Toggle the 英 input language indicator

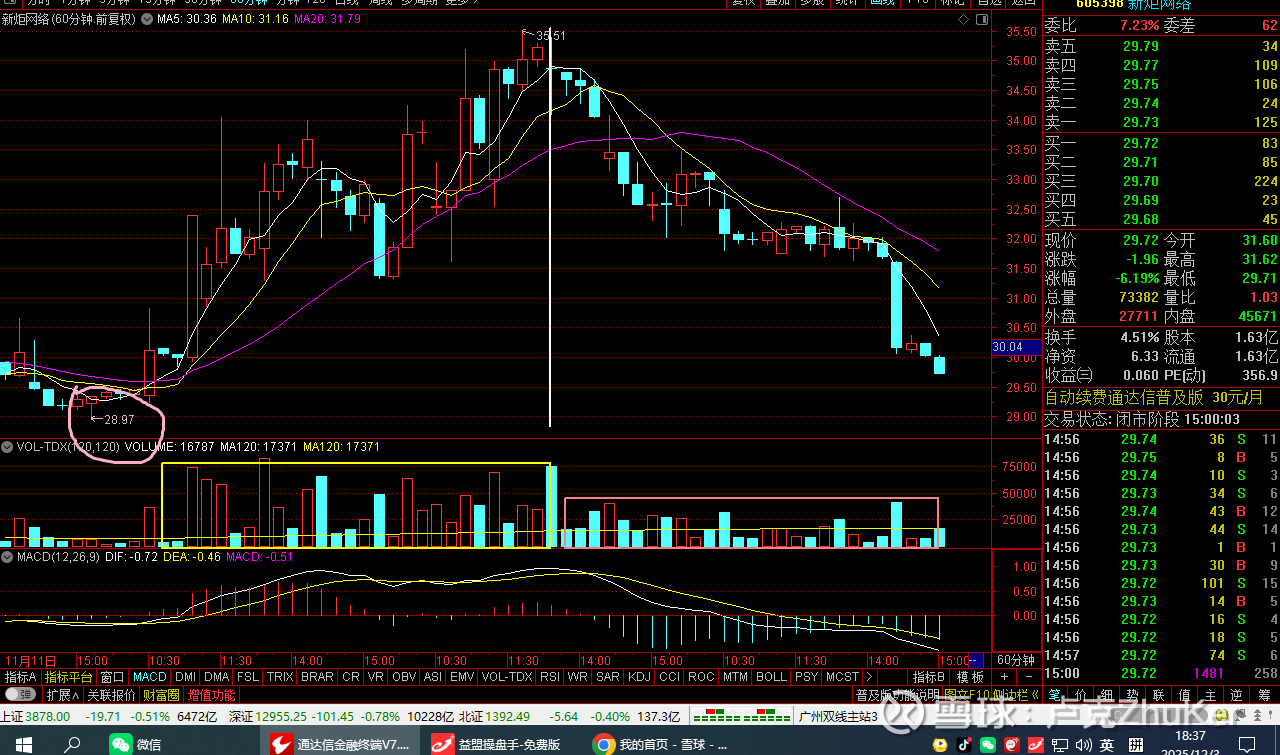[1108, 744]
